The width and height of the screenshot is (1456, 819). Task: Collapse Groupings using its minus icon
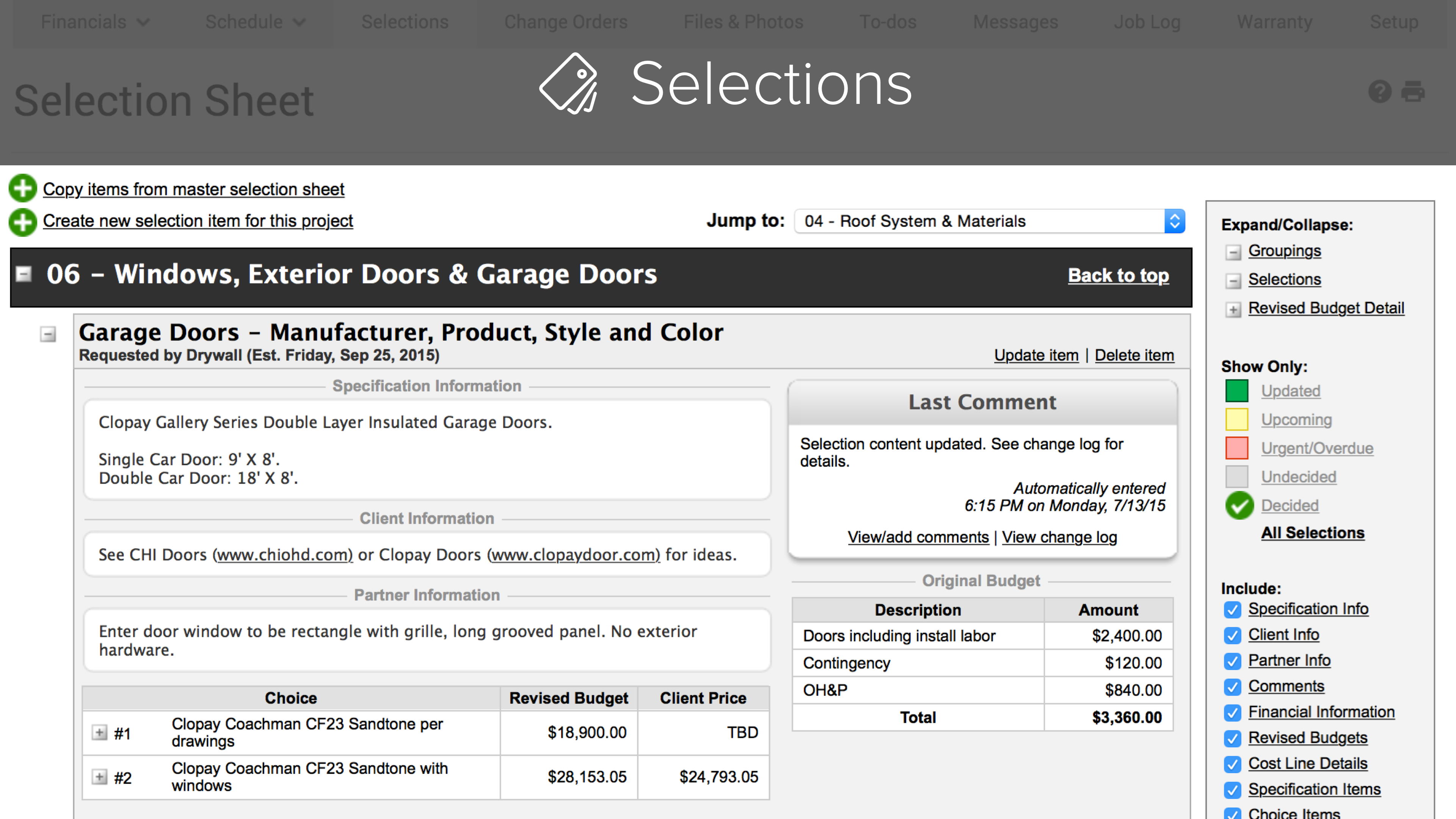[1233, 252]
